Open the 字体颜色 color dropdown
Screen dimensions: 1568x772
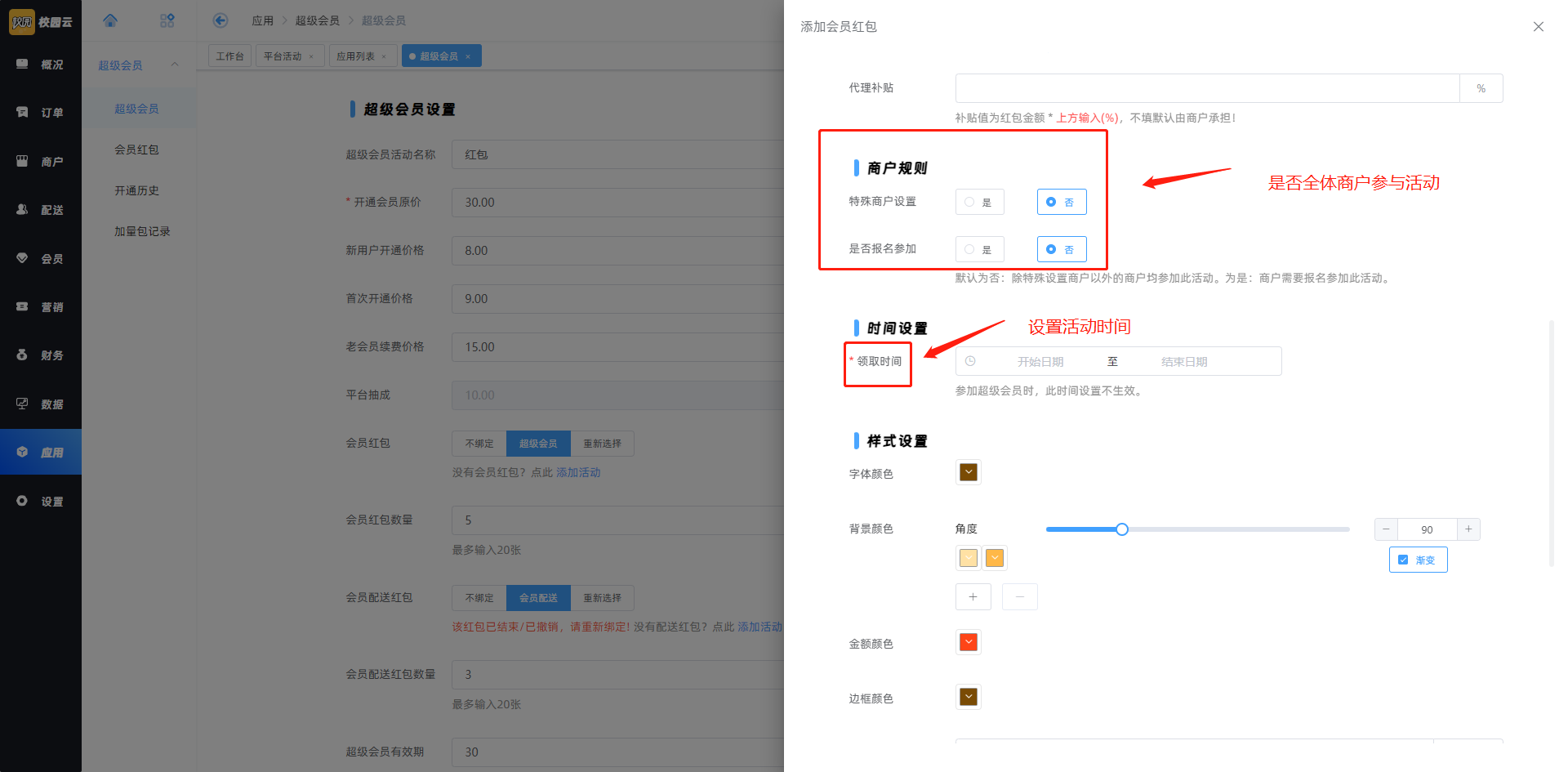coord(969,472)
